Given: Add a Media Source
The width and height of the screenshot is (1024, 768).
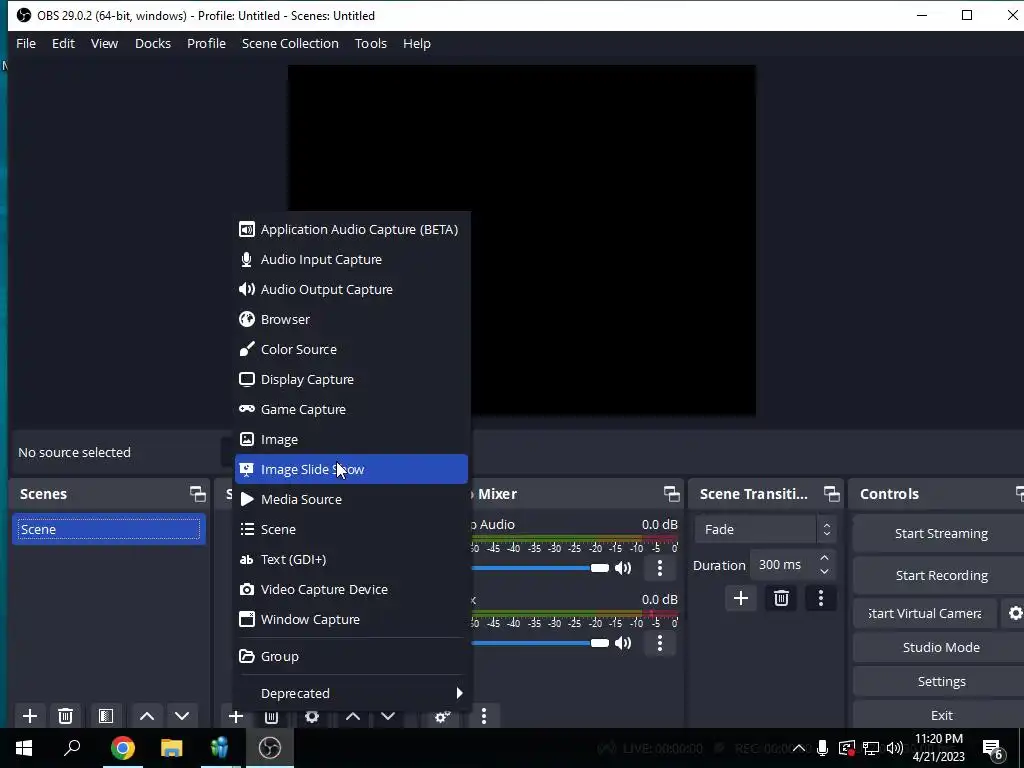Looking at the screenshot, I should pos(351,500).
